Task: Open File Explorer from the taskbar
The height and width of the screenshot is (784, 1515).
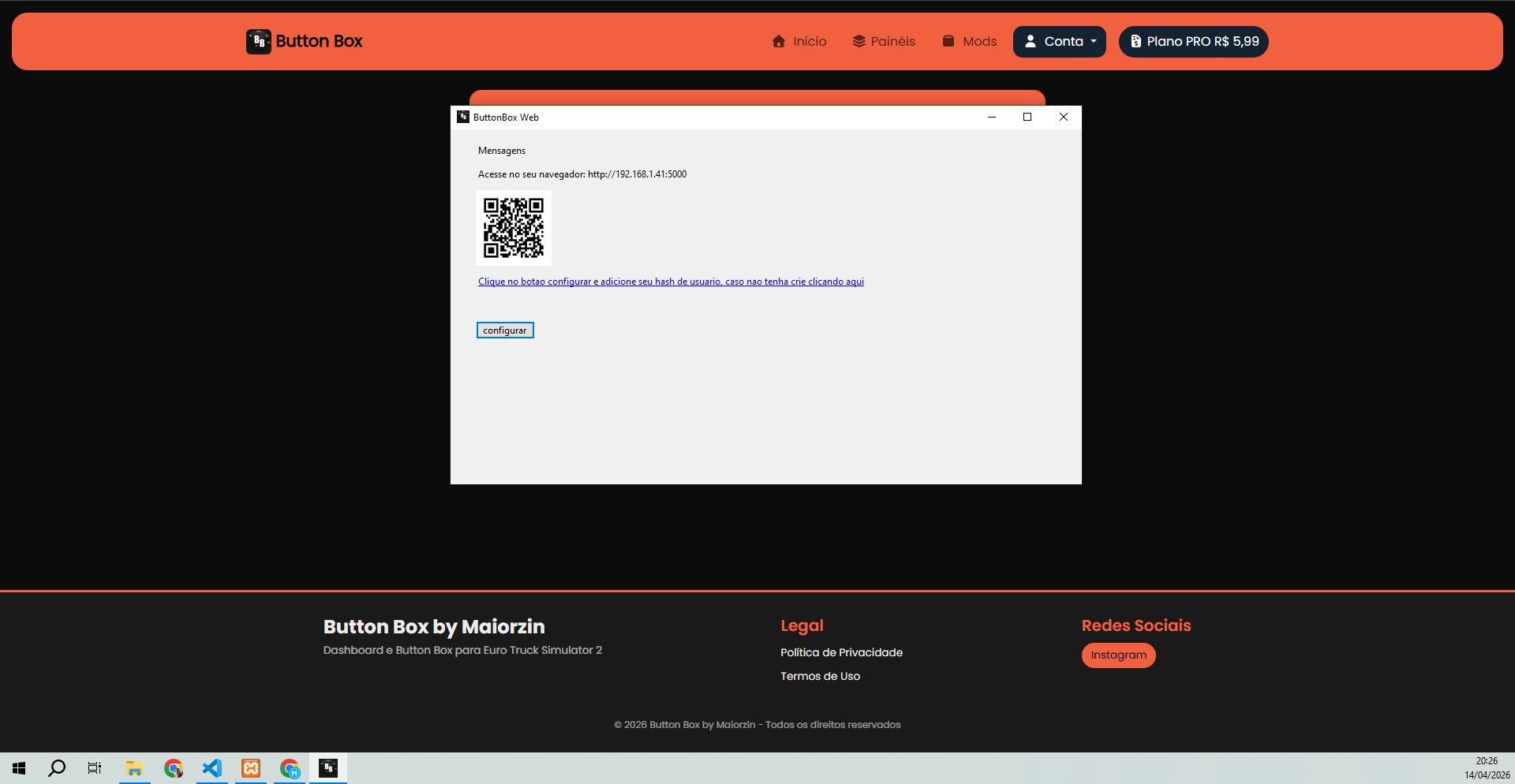Action: [134, 768]
